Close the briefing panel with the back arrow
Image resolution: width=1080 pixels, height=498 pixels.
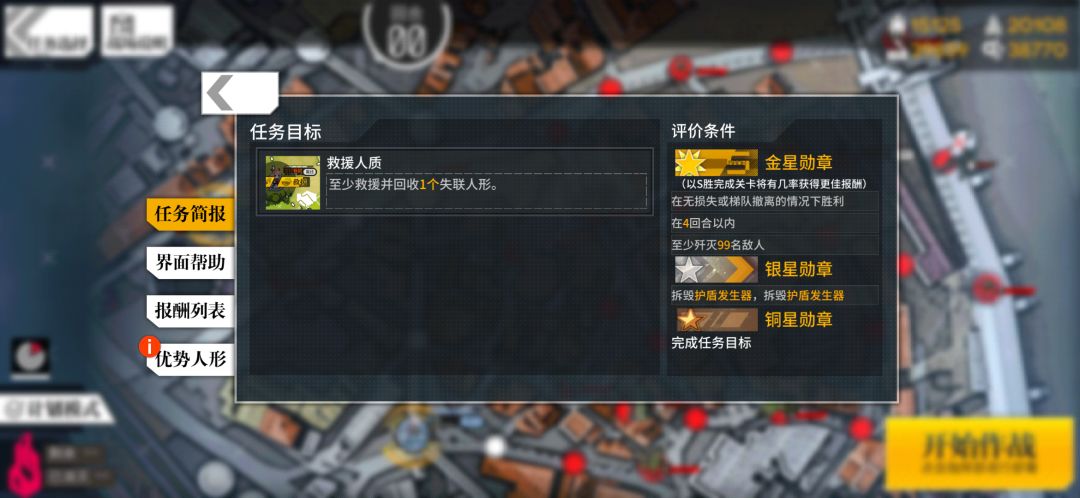(x=240, y=93)
